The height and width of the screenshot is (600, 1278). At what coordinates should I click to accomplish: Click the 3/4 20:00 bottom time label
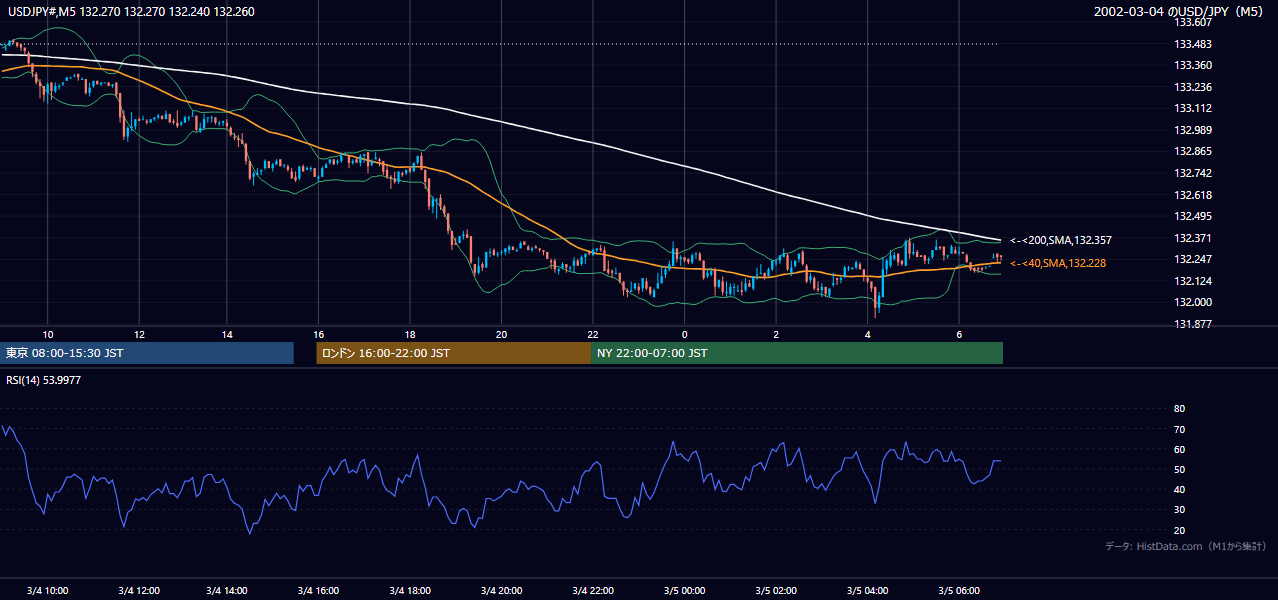501,590
